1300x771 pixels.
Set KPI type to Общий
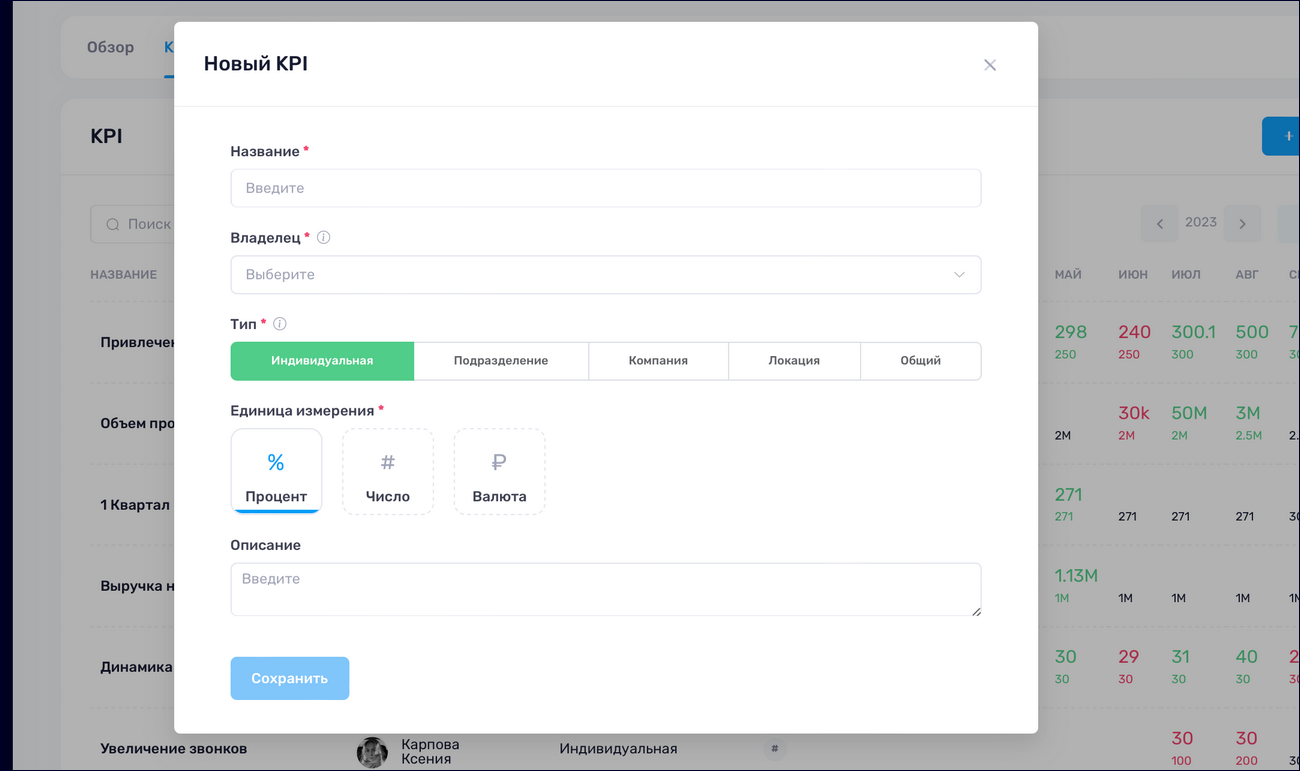(x=920, y=360)
